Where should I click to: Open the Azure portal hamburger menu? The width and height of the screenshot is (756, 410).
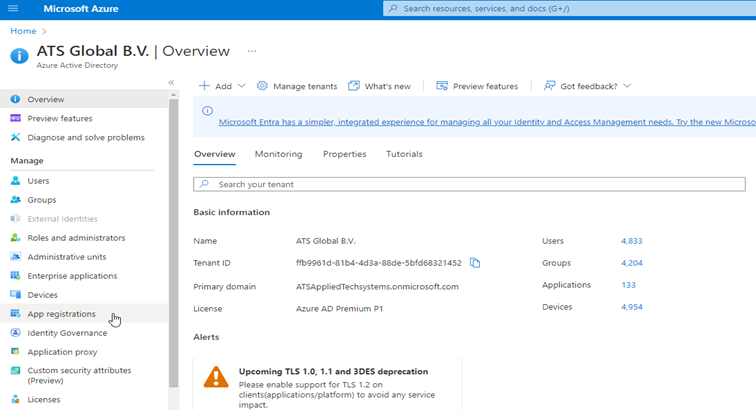pyautogui.click(x=13, y=8)
